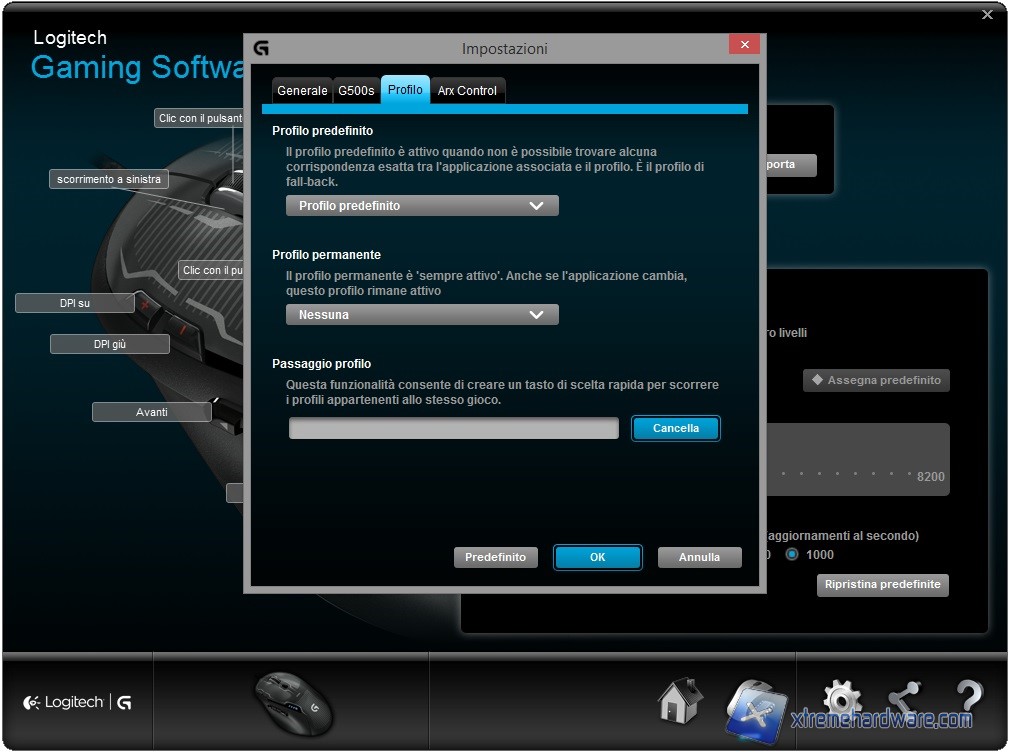Click the Annulla button
This screenshot has width=1009, height=752.
(x=699, y=558)
